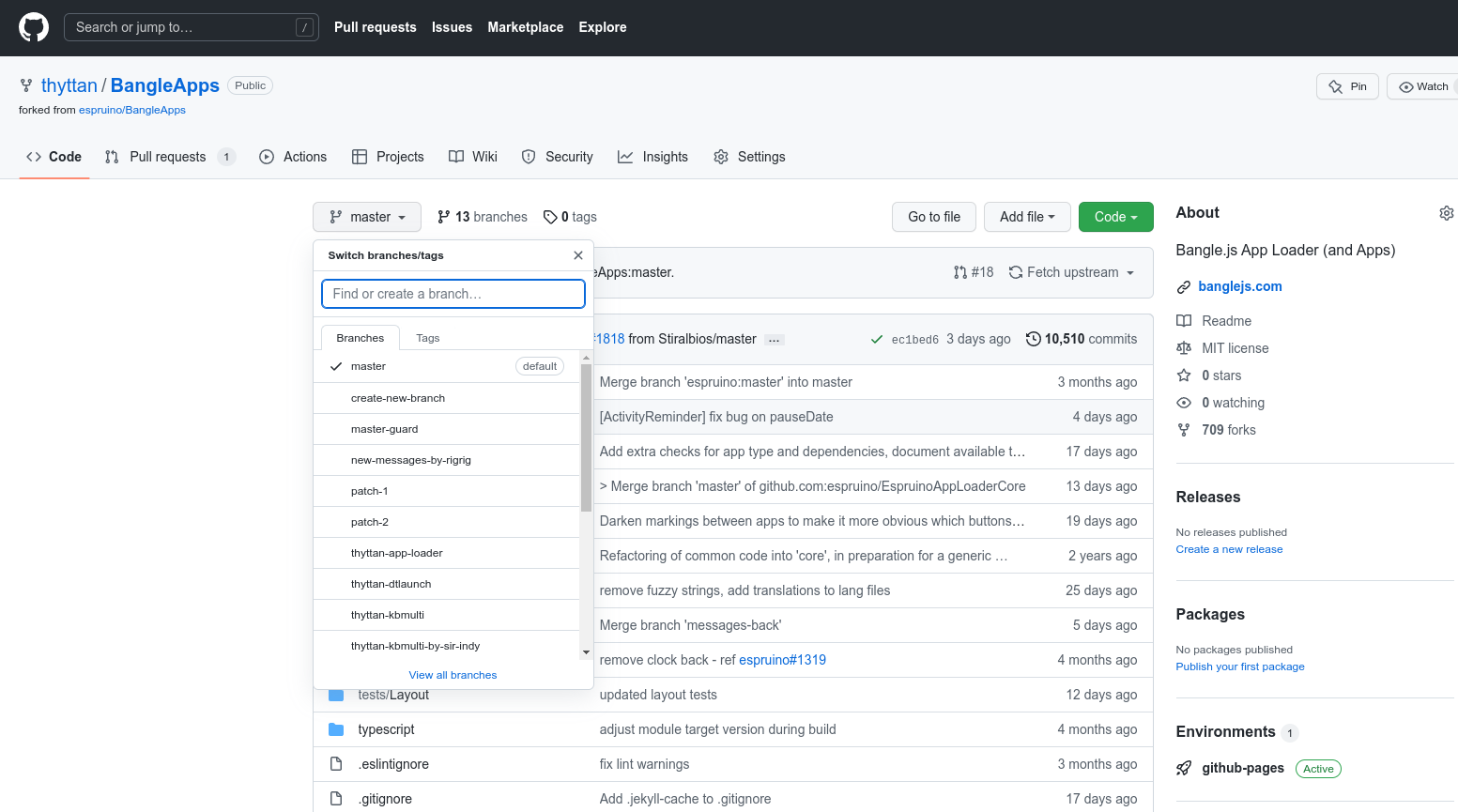Focus the Find or create a branch field

tap(453, 294)
